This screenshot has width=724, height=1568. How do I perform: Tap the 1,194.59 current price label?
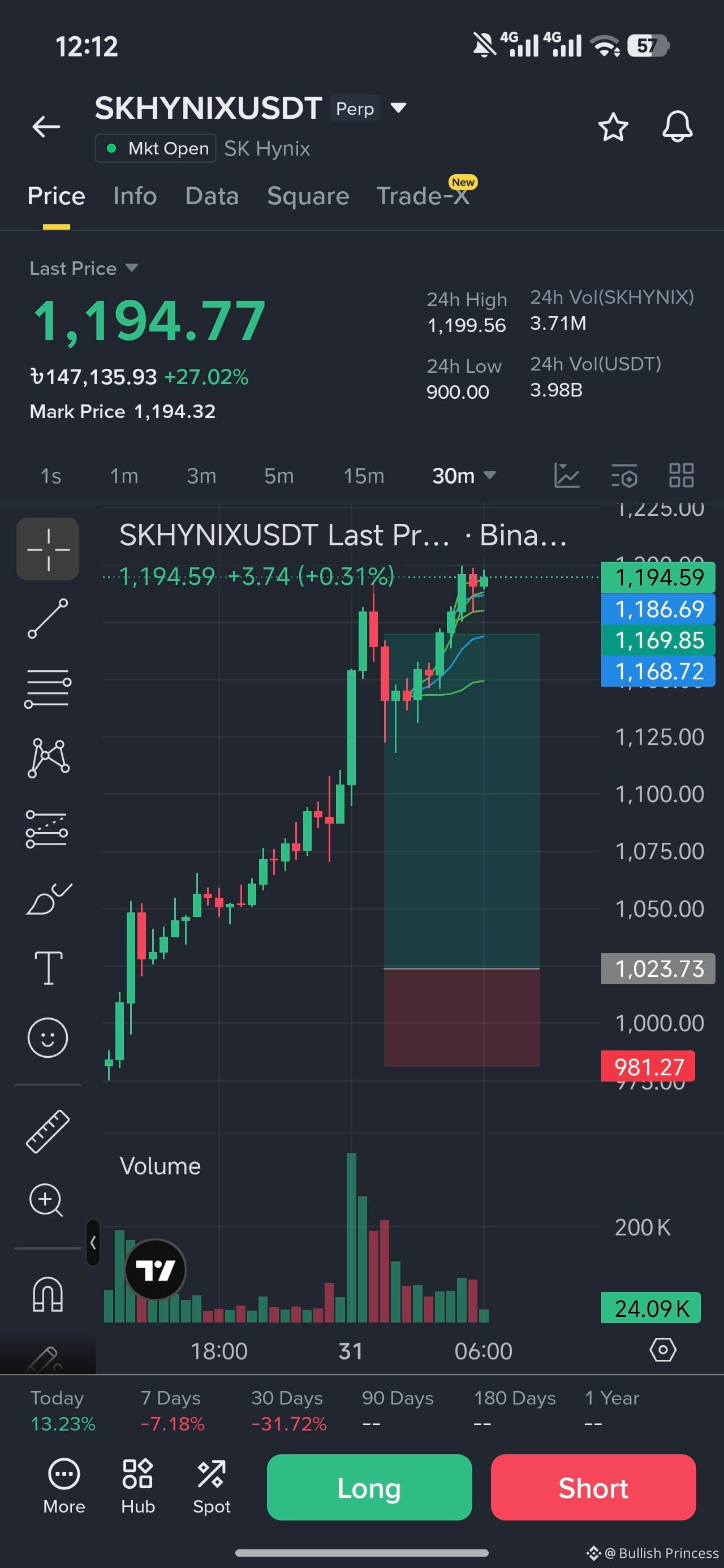click(658, 577)
